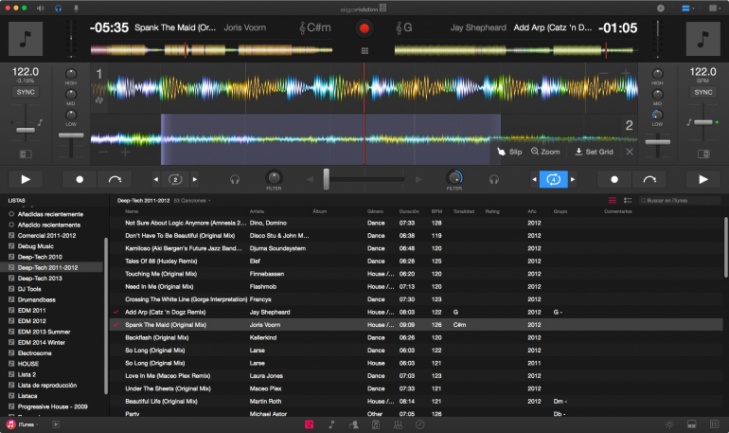Disable the active deck 2 loop of 4 beats

point(553,180)
